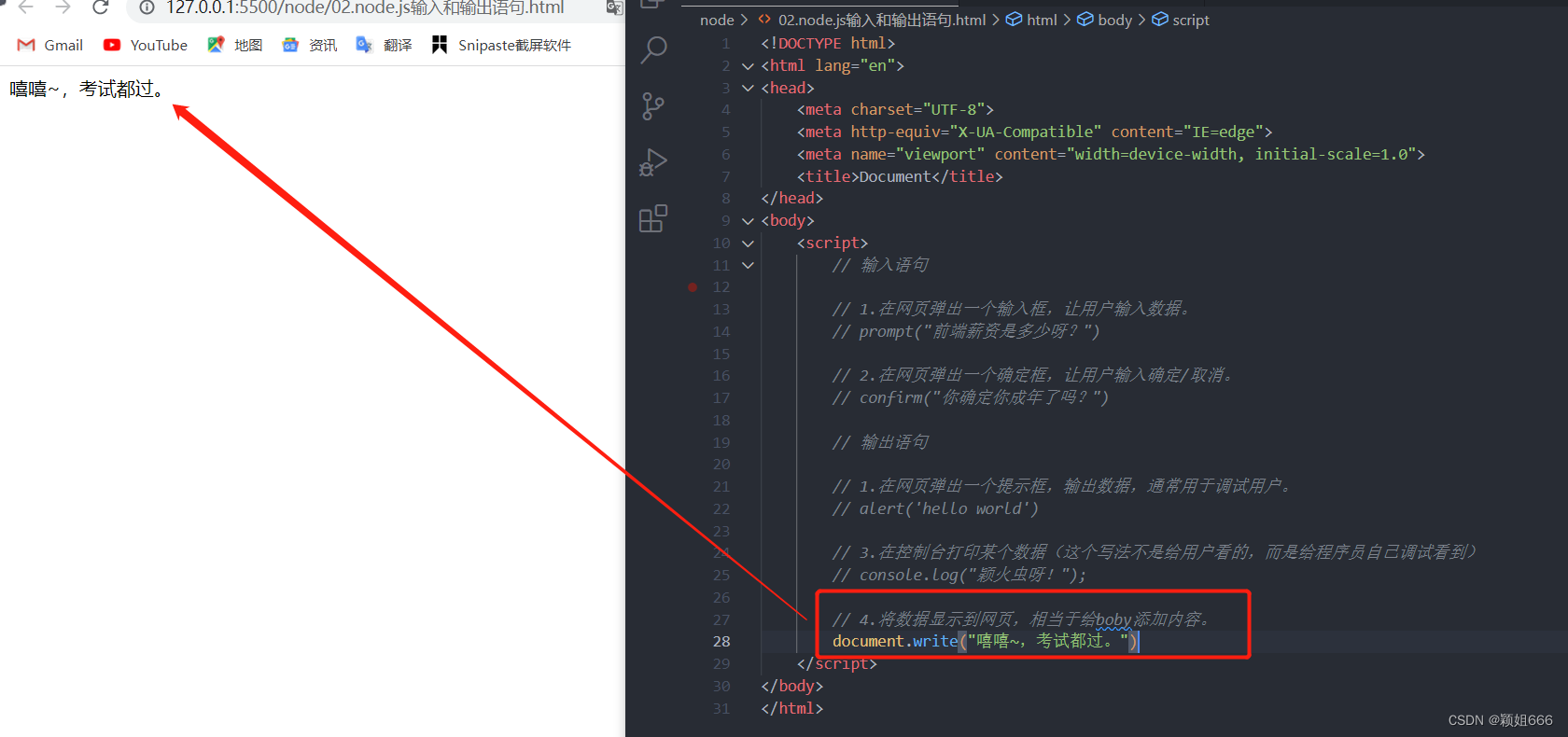Collapse the body tag fold at line 9
The height and width of the screenshot is (737, 1568).
pyautogui.click(x=748, y=221)
